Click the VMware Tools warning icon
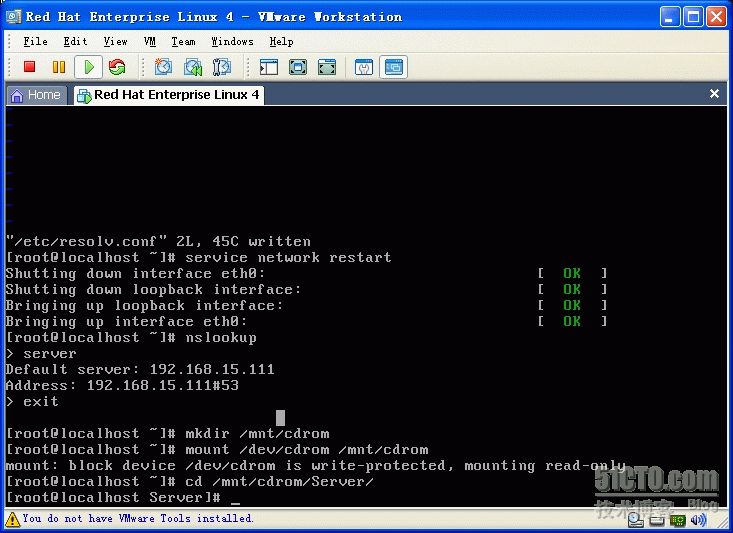Image resolution: width=733 pixels, height=533 pixels. coord(12,519)
